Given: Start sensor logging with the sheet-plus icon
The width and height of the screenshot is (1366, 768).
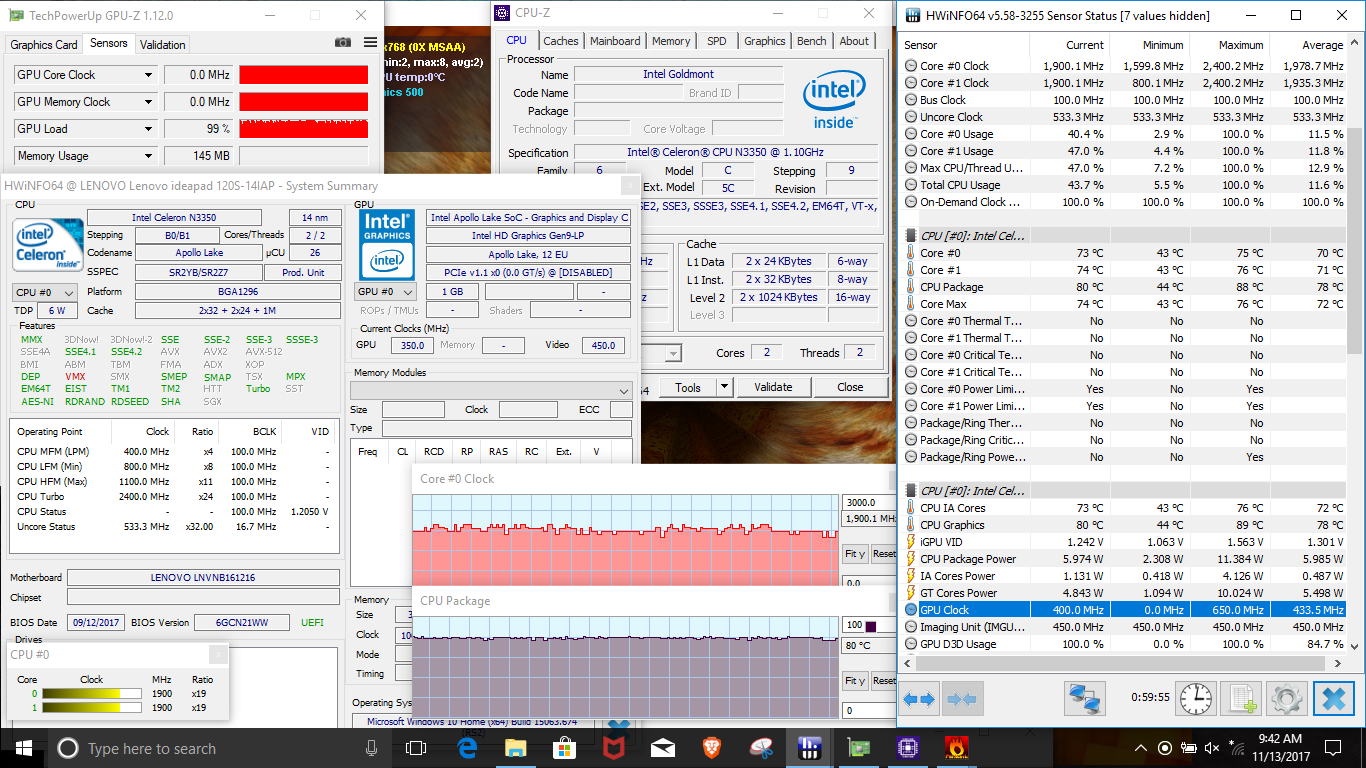Looking at the screenshot, I should click(x=1243, y=697).
